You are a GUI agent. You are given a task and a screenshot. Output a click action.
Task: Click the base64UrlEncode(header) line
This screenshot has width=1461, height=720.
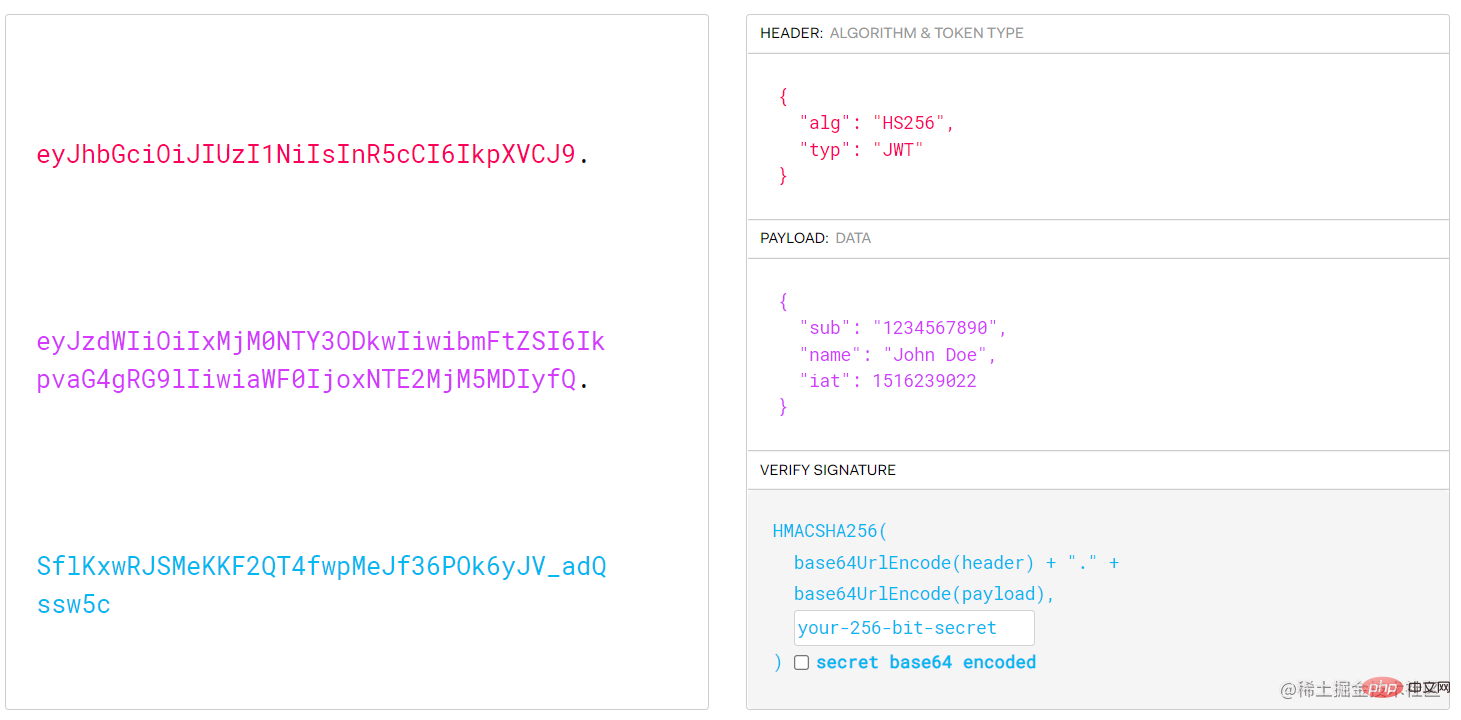957,563
